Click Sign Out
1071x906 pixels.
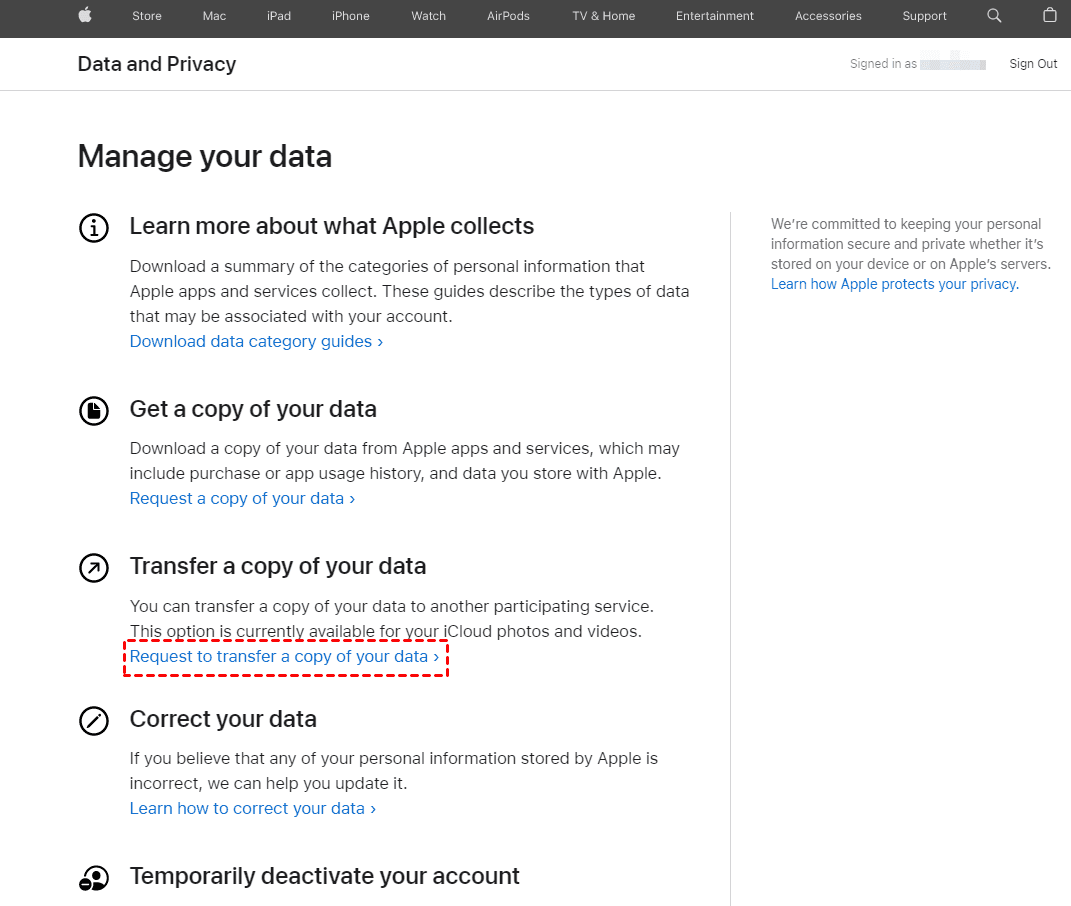1033,64
